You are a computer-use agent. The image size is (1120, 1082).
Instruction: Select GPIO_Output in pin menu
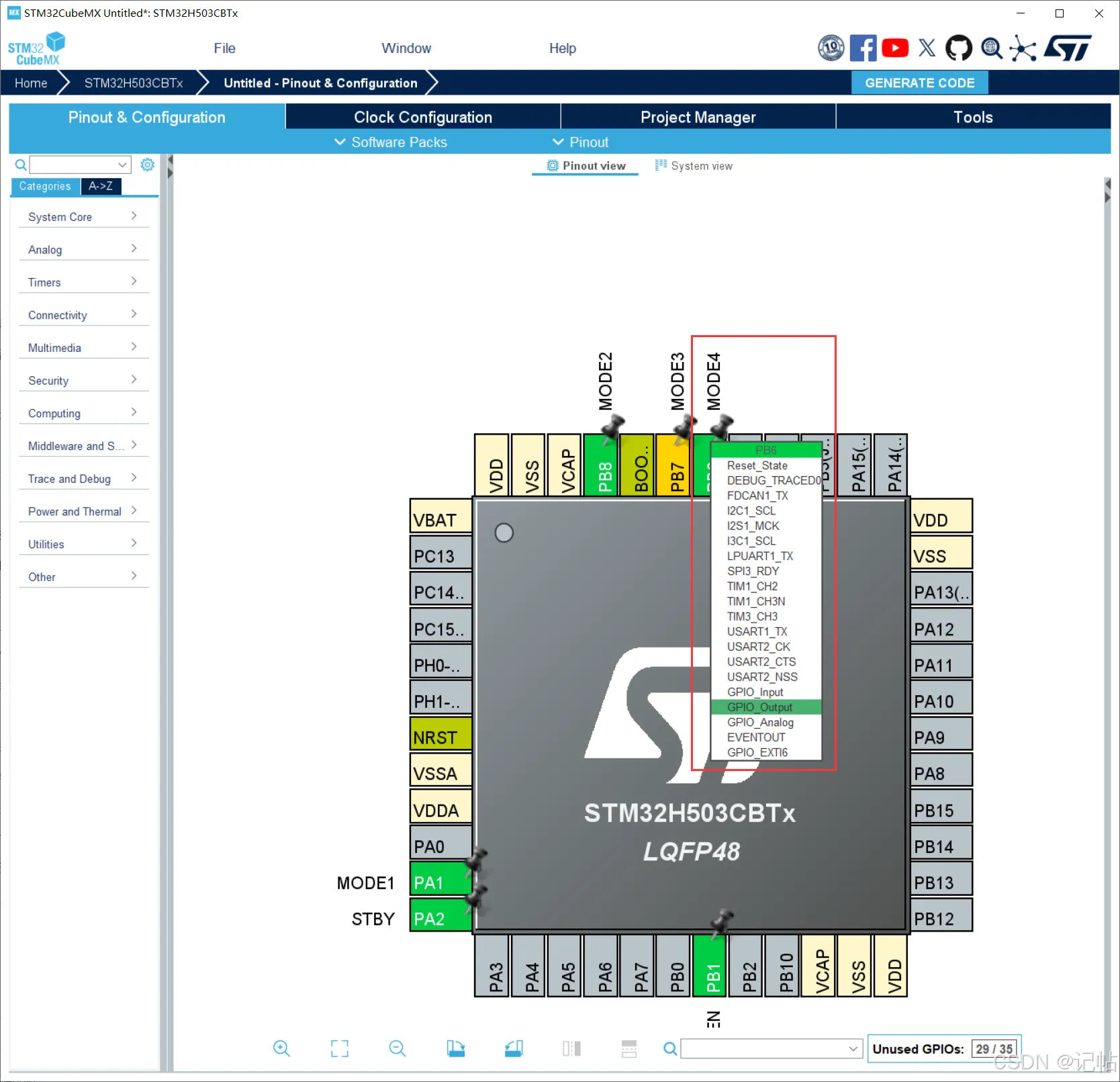766,707
